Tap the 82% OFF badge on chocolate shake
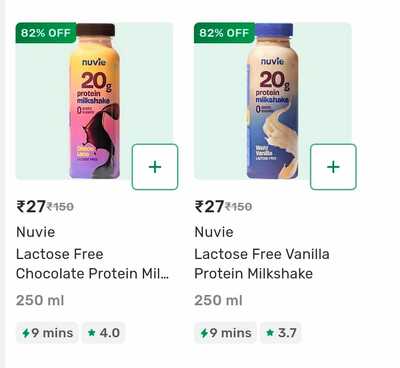This screenshot has width=400, height=368. 46,33
